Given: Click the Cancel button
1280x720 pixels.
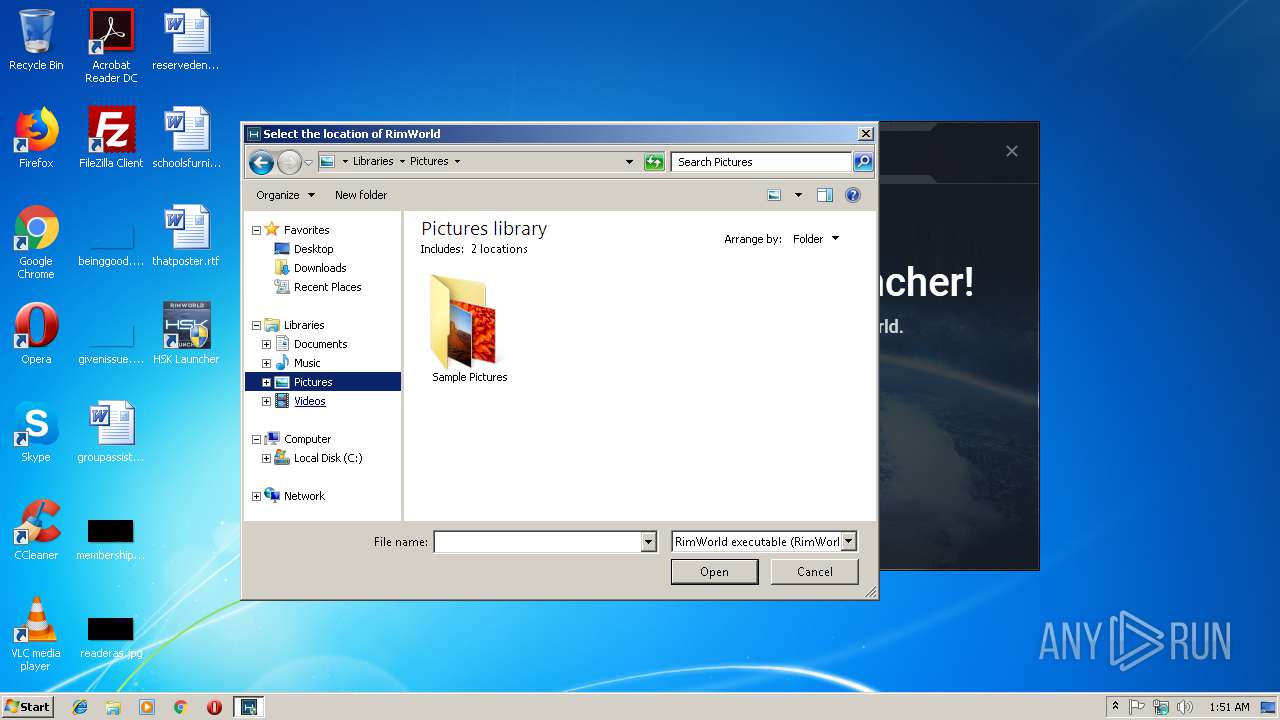Looking at the screenshot, I should [815, 572].
